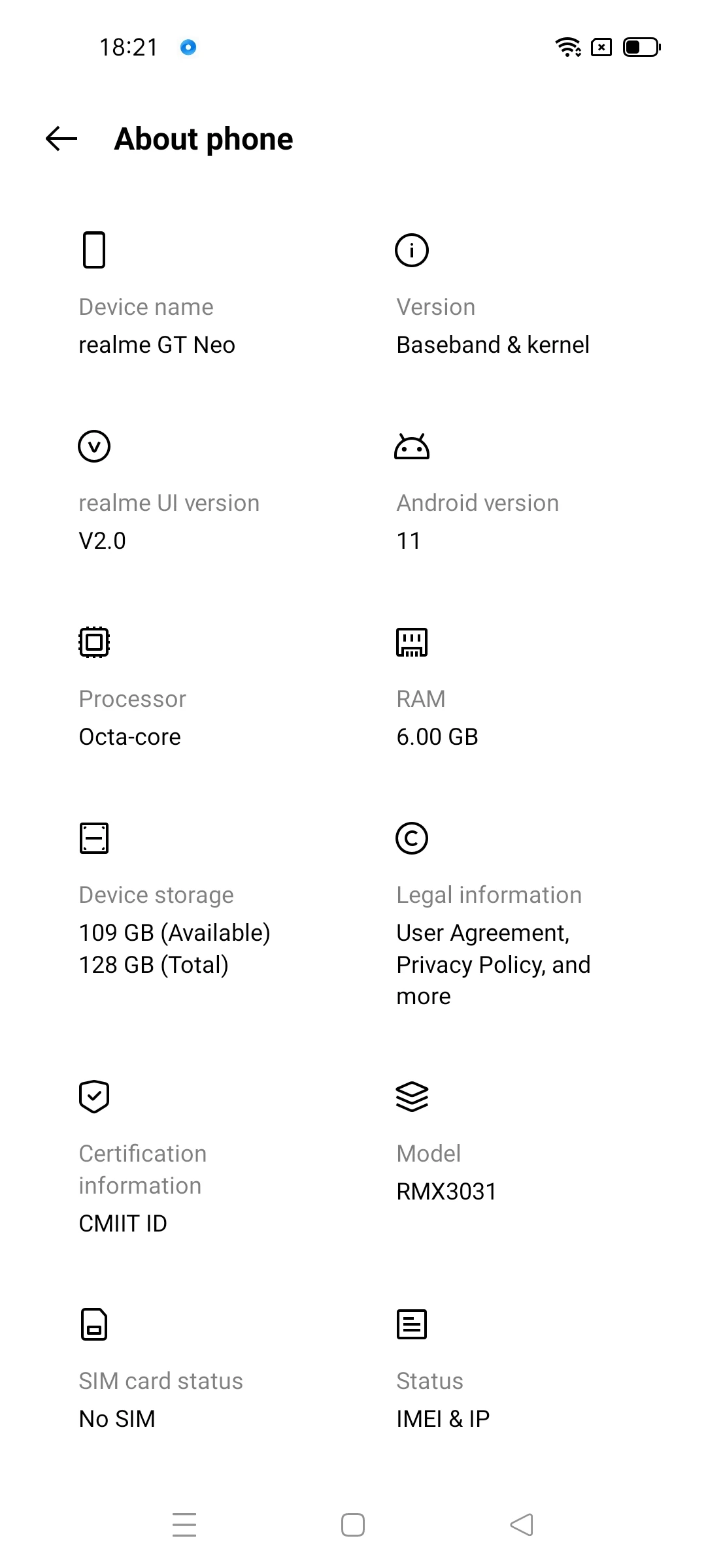Tap the back arrow icon
The height and width of the screenshot is (1568, 706).
click(61, 139)
